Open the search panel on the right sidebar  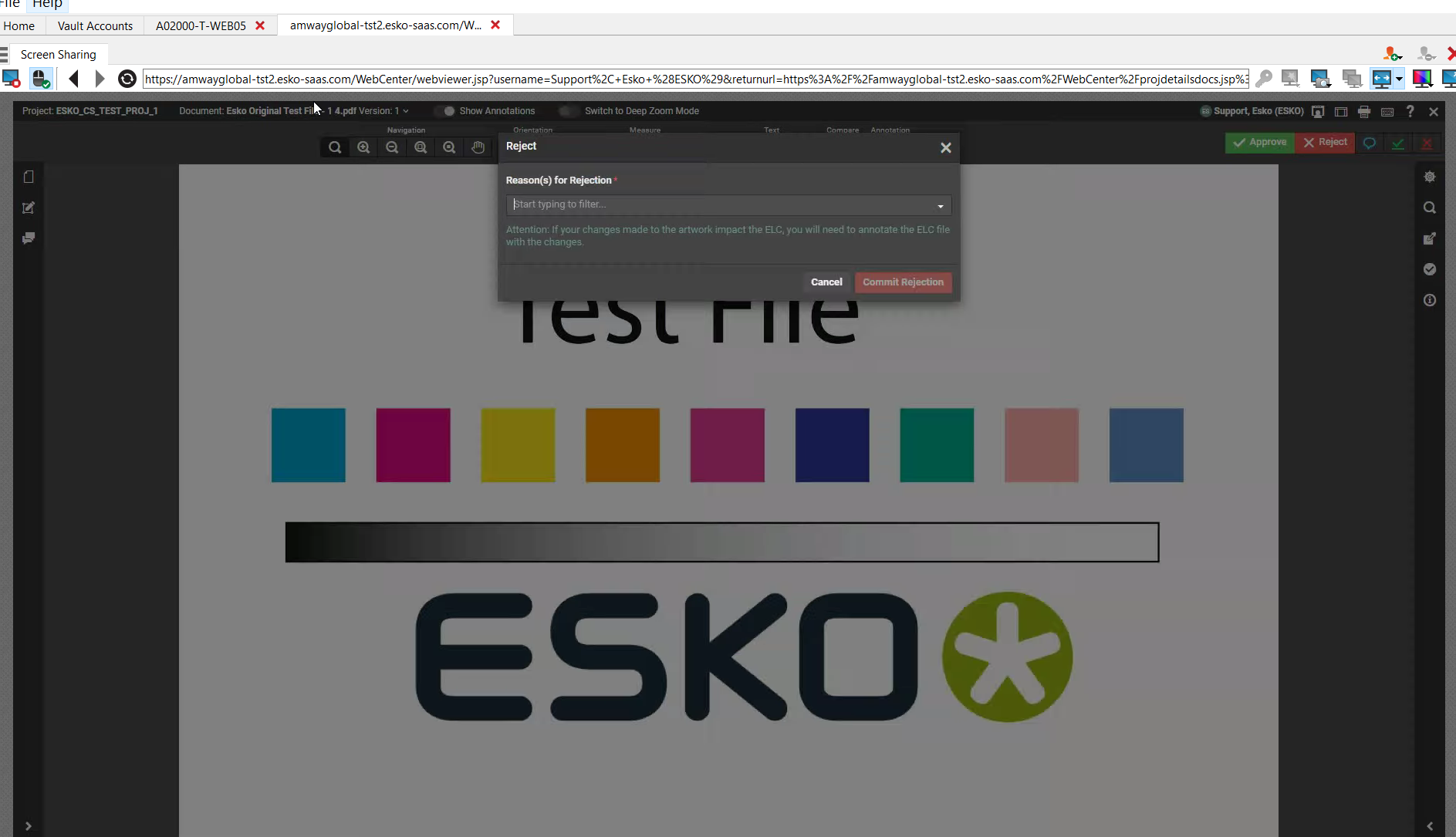(x=1430, y=207)
